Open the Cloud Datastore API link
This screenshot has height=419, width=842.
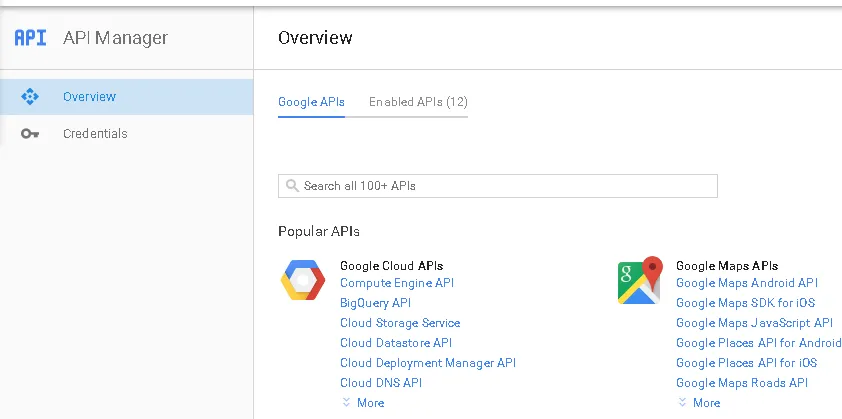click(x=396, y=343)
